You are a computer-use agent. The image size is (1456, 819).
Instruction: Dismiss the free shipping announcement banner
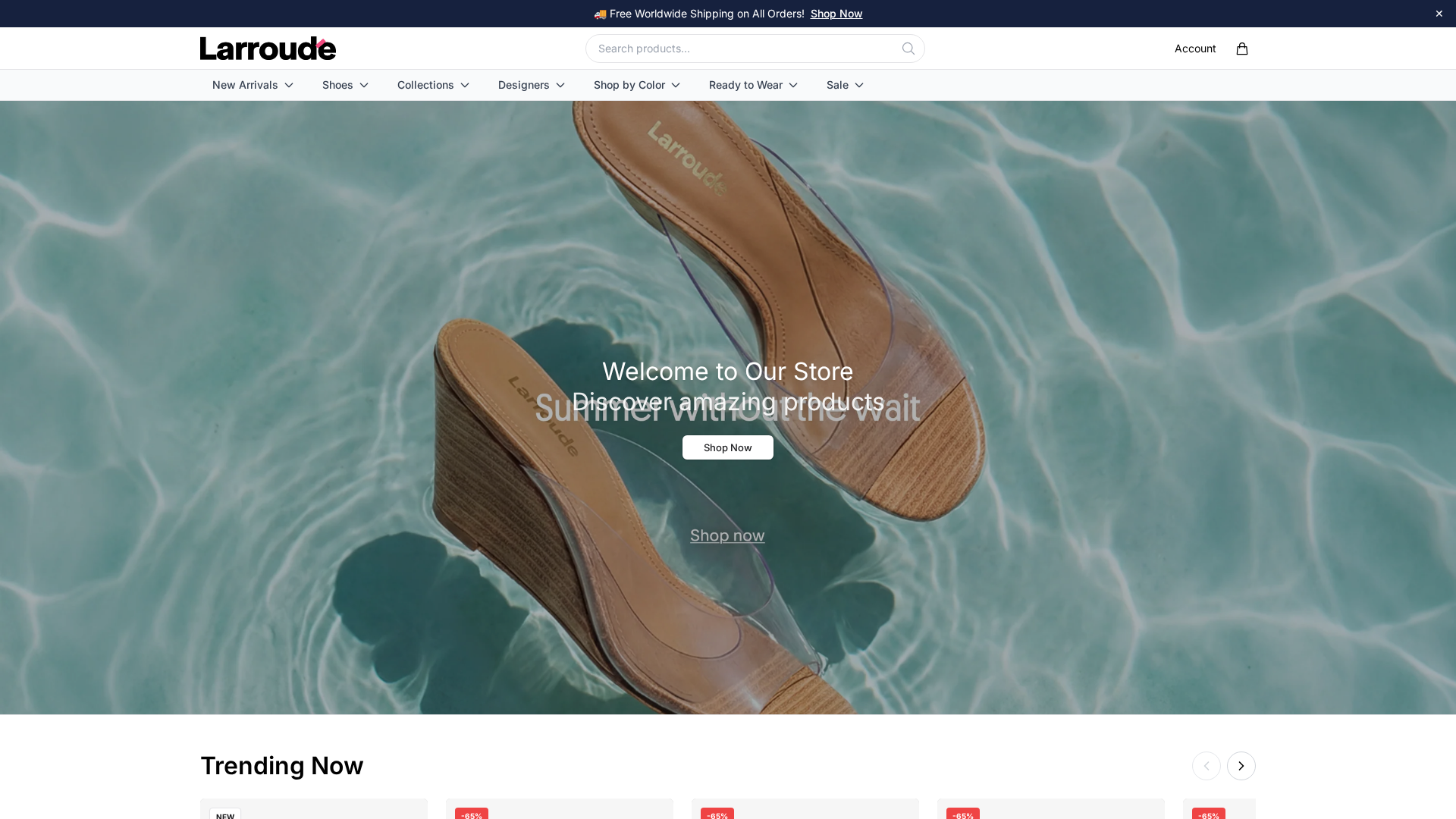coord(1439,14)
